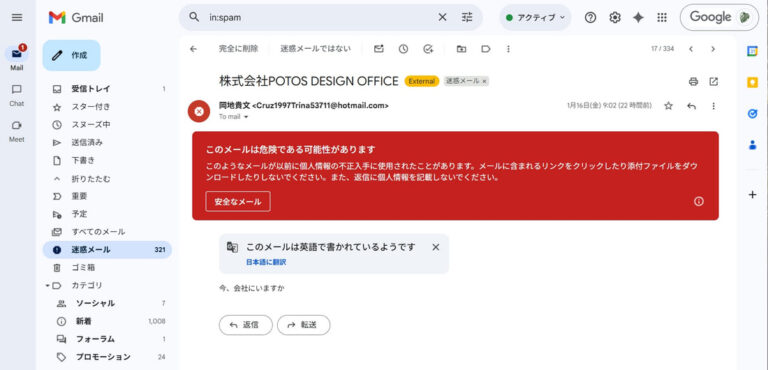Select the 迷惑メール spam folder
Viewport: 768px width, 370px height.
(107, 249)
